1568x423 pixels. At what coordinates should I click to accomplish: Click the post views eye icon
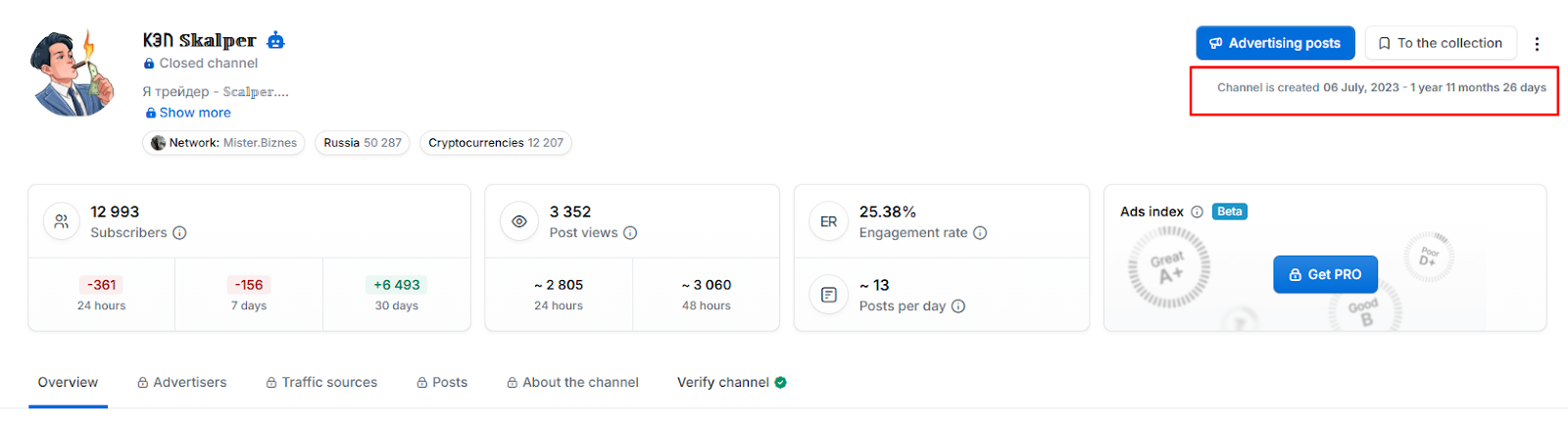tap(519, 222)
